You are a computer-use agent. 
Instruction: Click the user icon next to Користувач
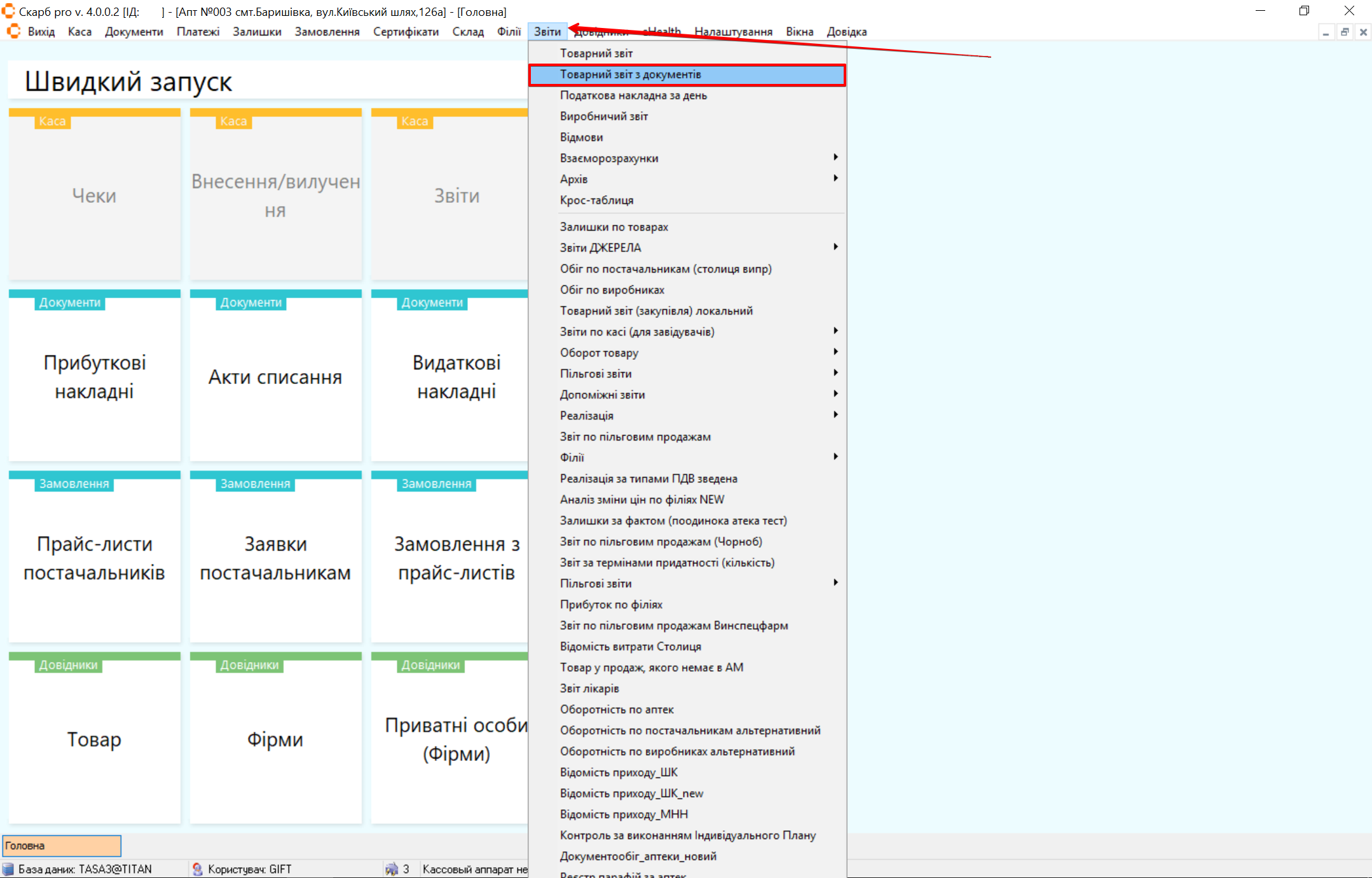pos(198,869)
